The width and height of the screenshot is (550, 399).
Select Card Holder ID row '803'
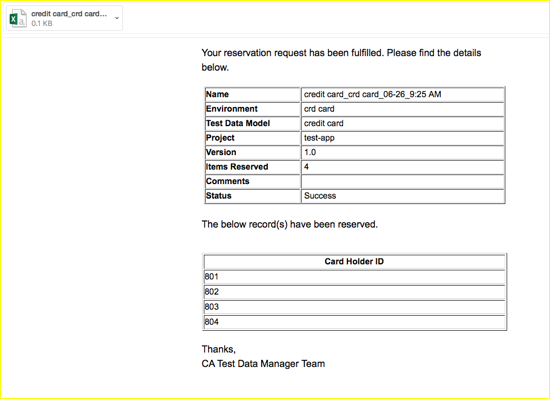pos(354,307)
